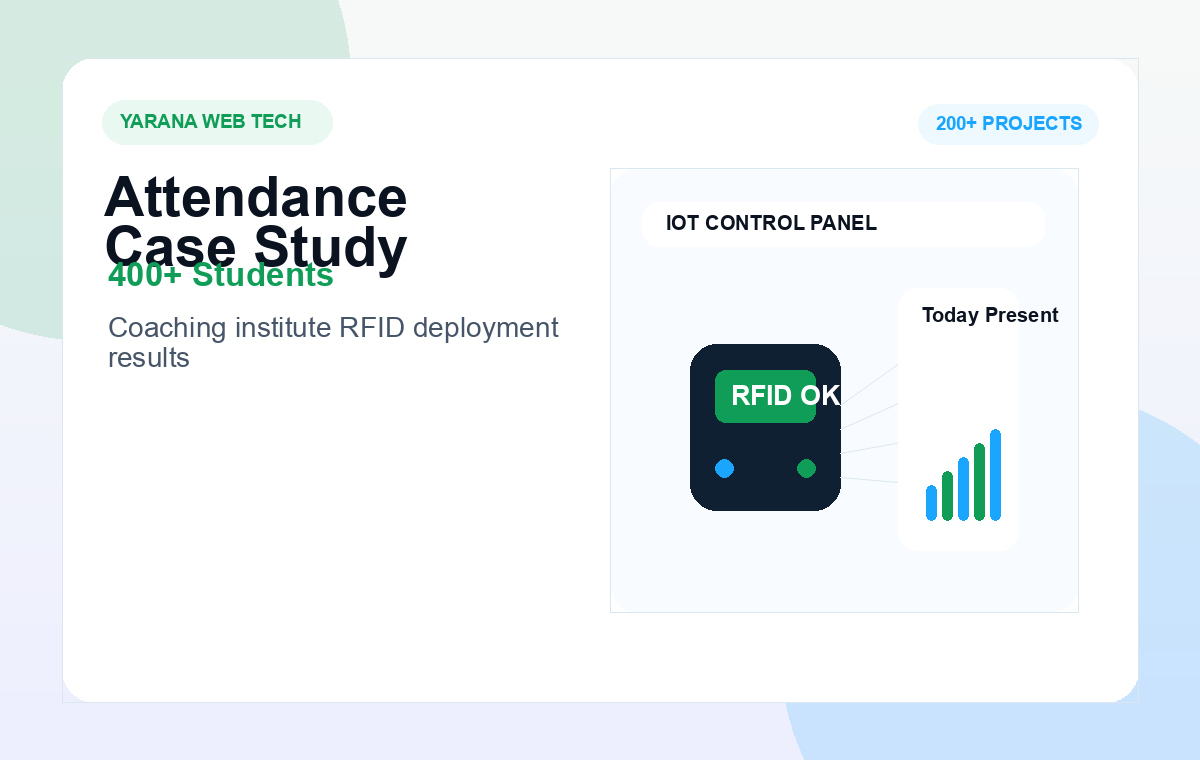The width and height of the screenshot is (1200, 760).
Task: Click the IoT panel illustration background
Action: coord(844,390)
